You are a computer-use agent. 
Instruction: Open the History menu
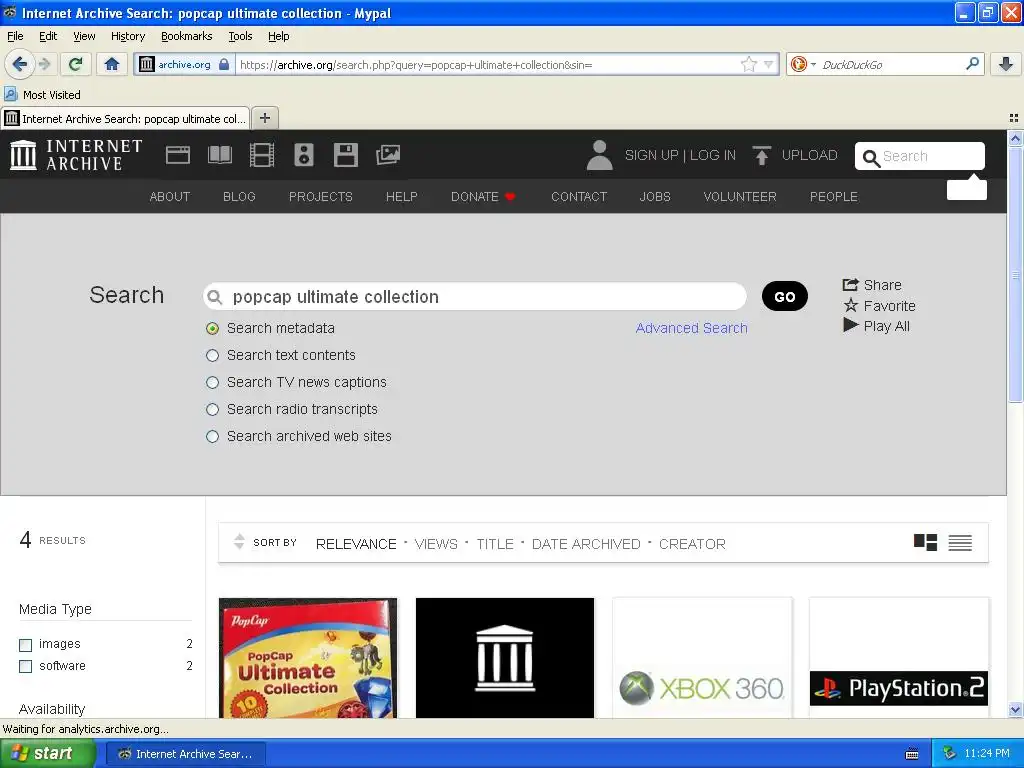tap(127, 36)
